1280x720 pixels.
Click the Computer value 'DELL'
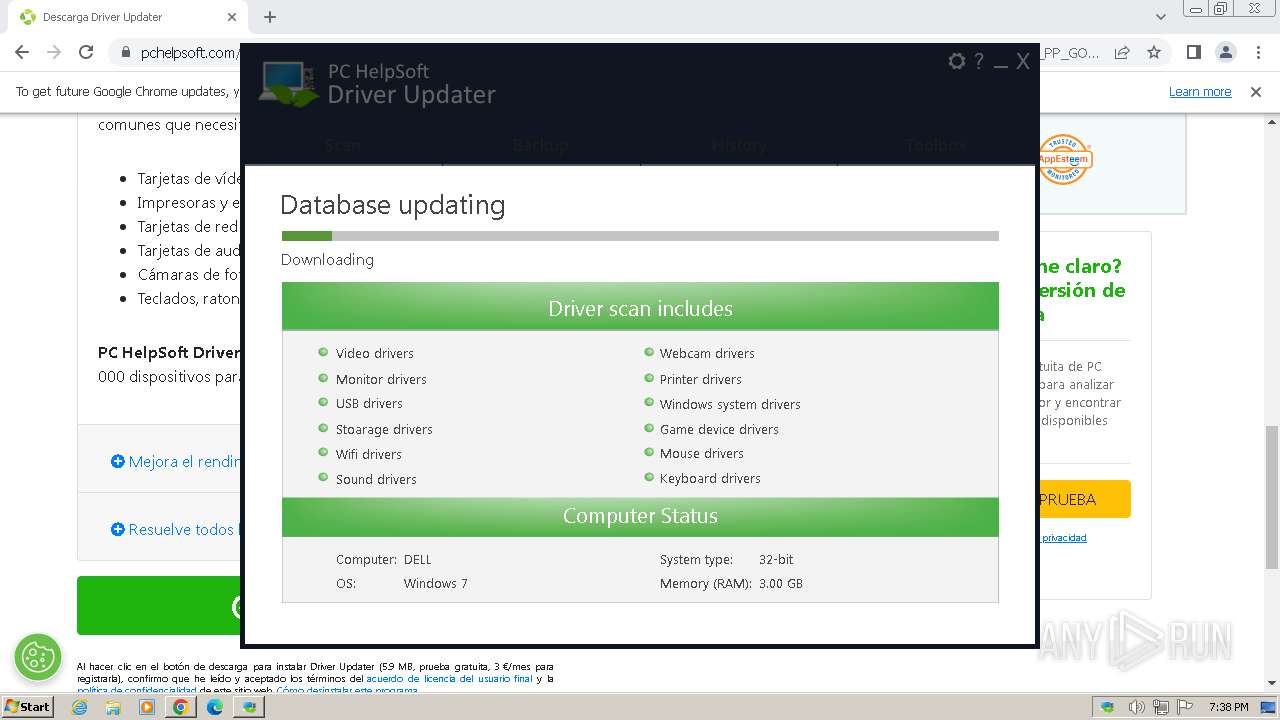tap(418, 560)
